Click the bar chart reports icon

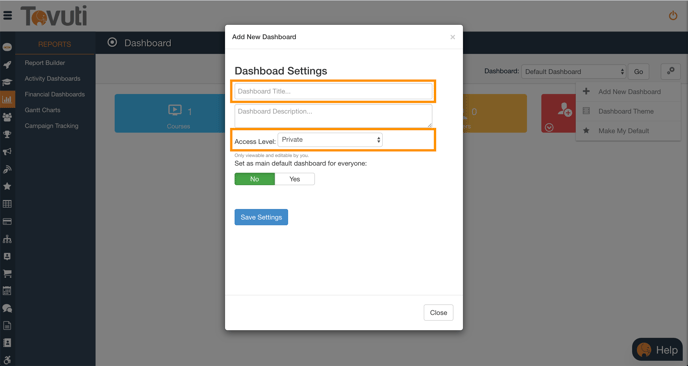[7, 100]
